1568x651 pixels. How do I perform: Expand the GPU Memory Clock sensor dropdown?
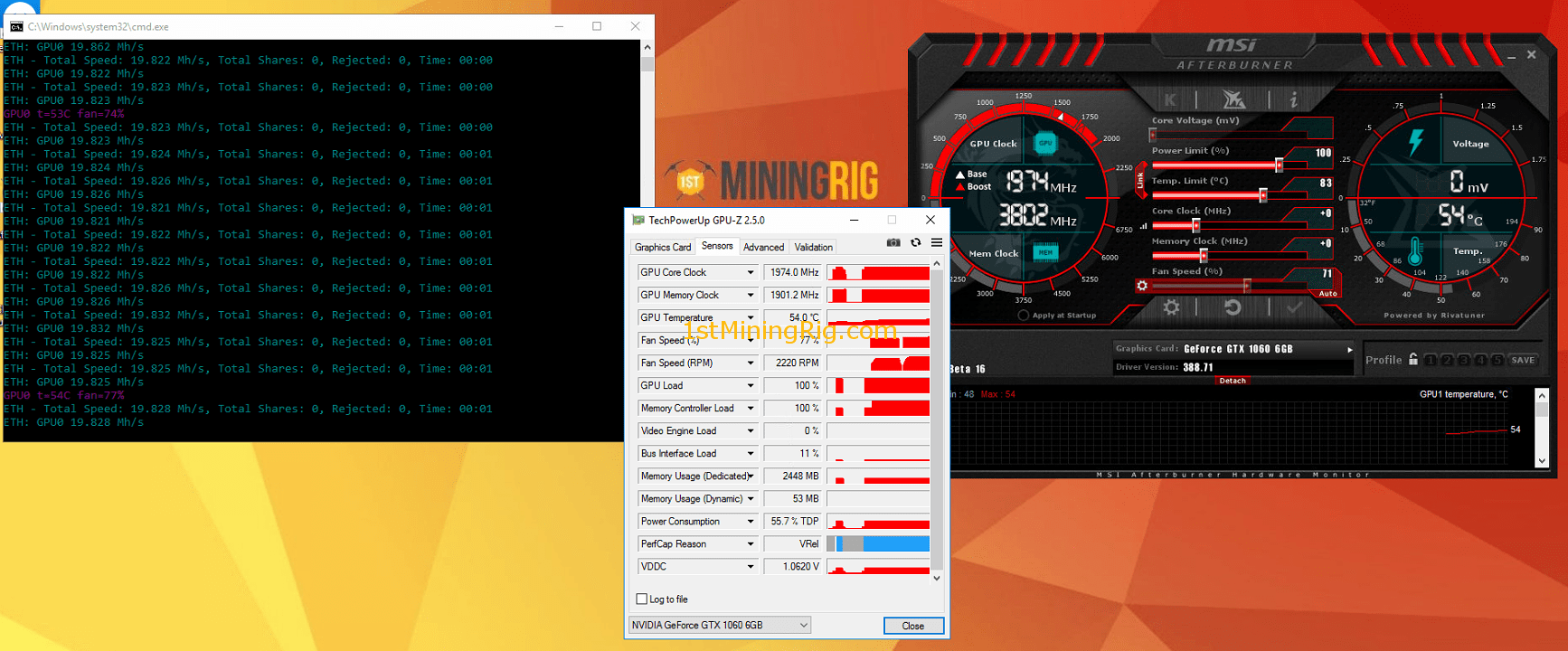pyautogui.click(x=750, y=295)
